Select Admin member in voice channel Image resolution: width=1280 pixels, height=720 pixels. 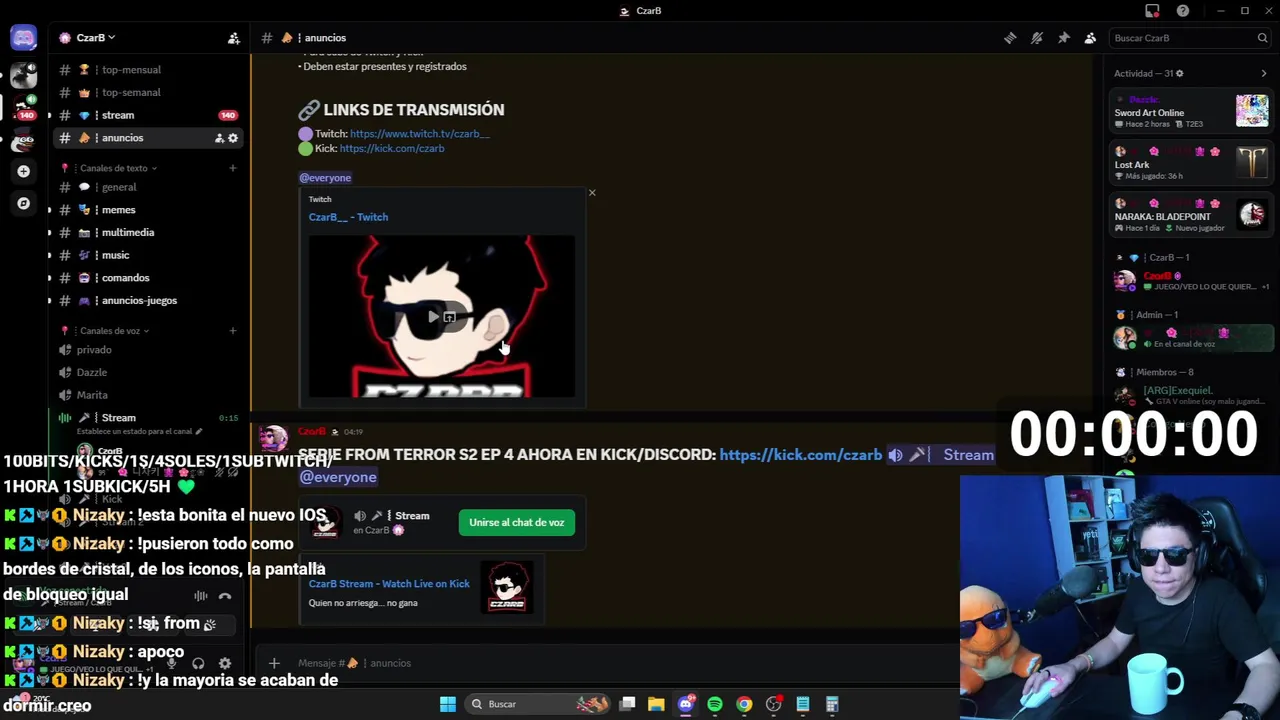click(x=1191, y=338)
